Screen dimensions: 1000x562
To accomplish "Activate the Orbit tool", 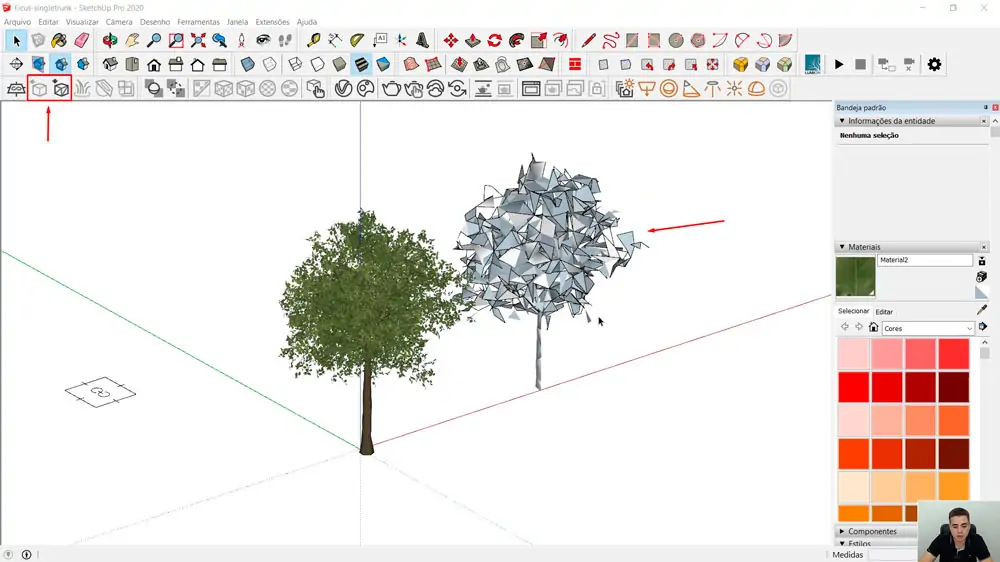I will (110, 40).
